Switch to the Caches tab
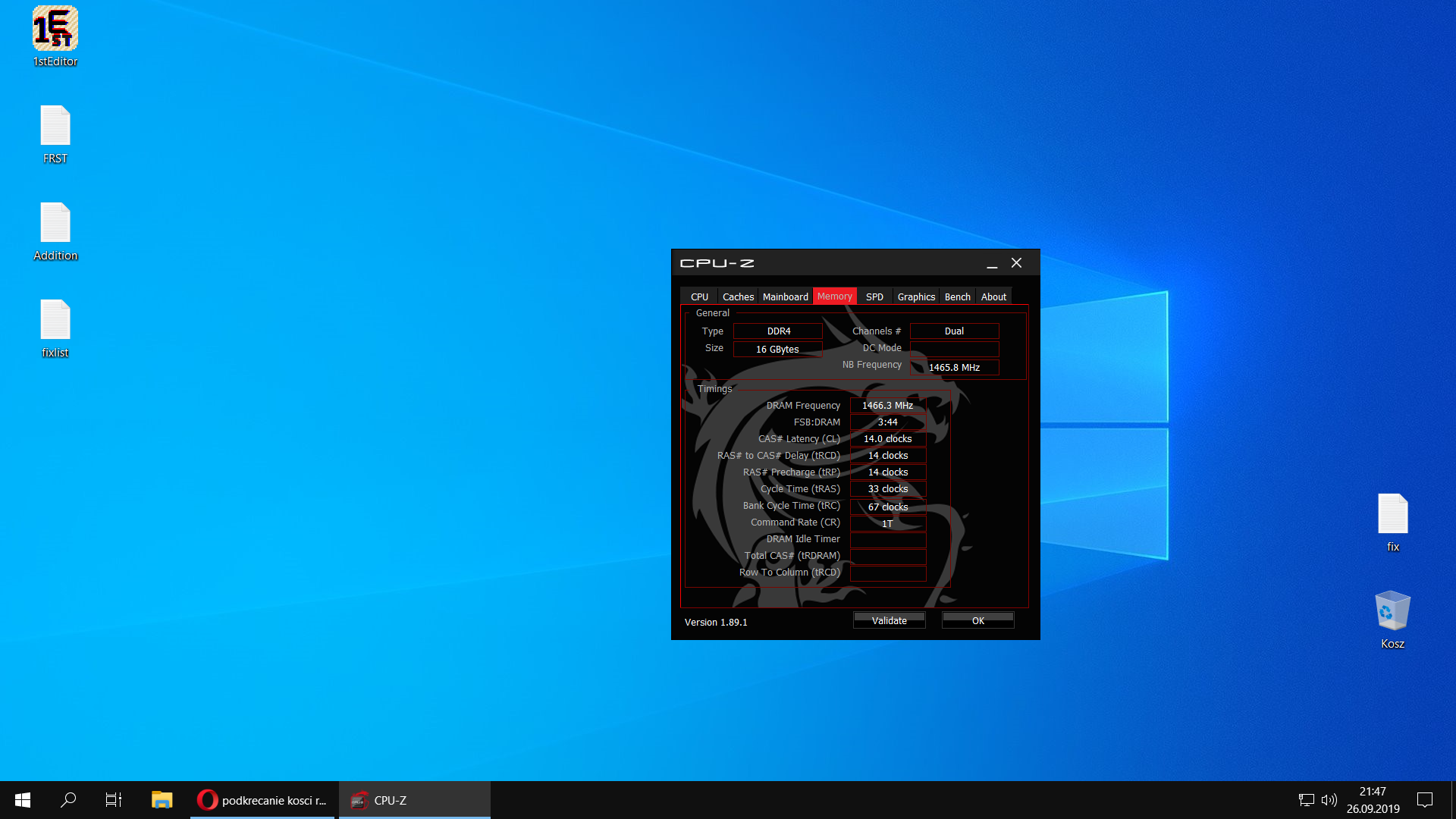 tap(738, 297)
